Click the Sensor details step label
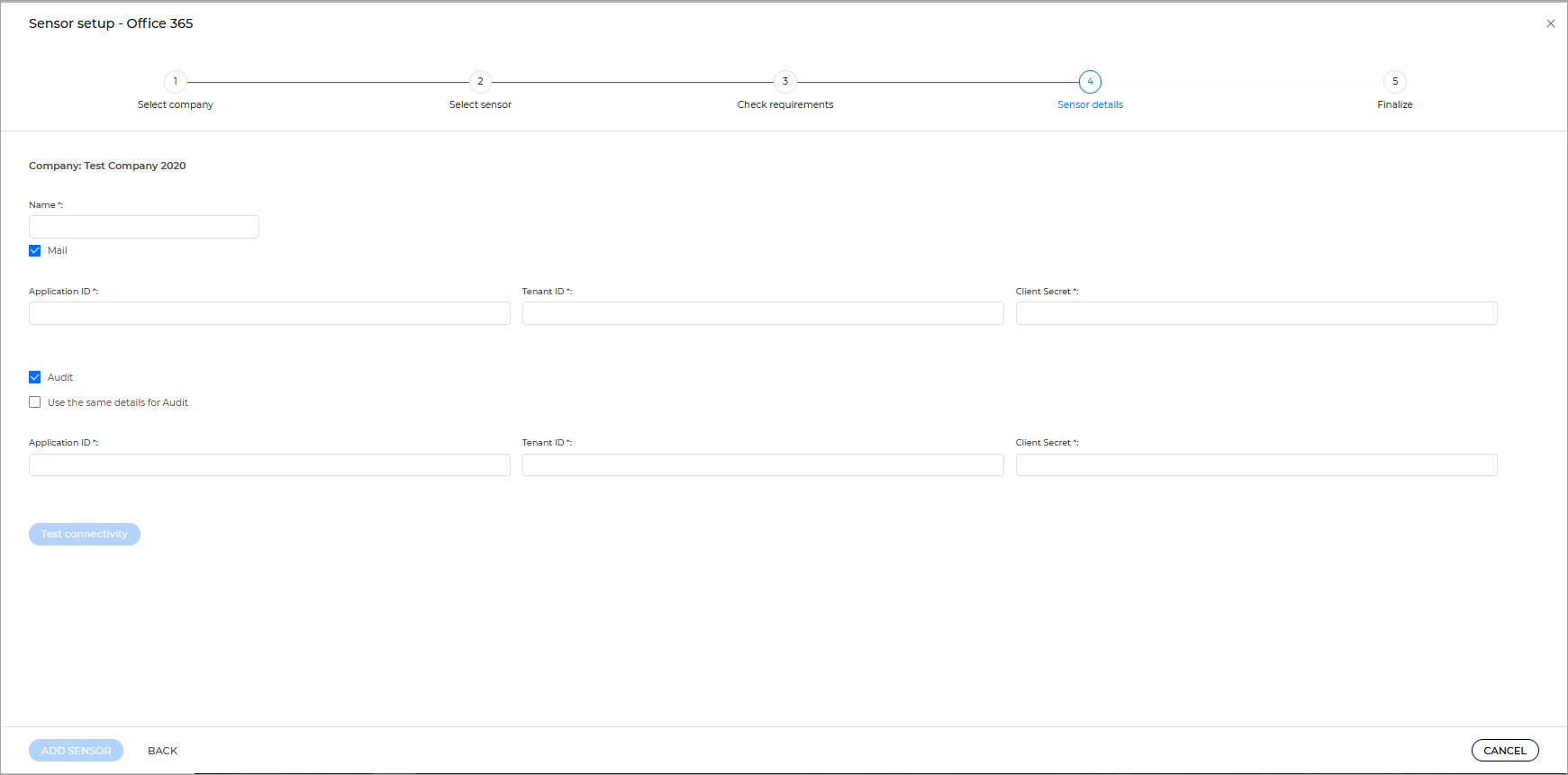This screenshot has width=1568, height=775. (x=1090, y=104)
